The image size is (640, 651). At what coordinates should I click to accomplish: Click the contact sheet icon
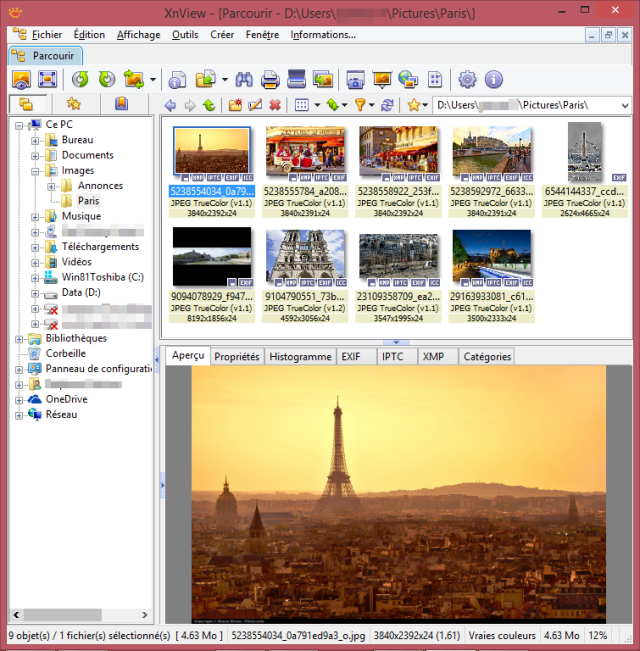pos(435,79)
